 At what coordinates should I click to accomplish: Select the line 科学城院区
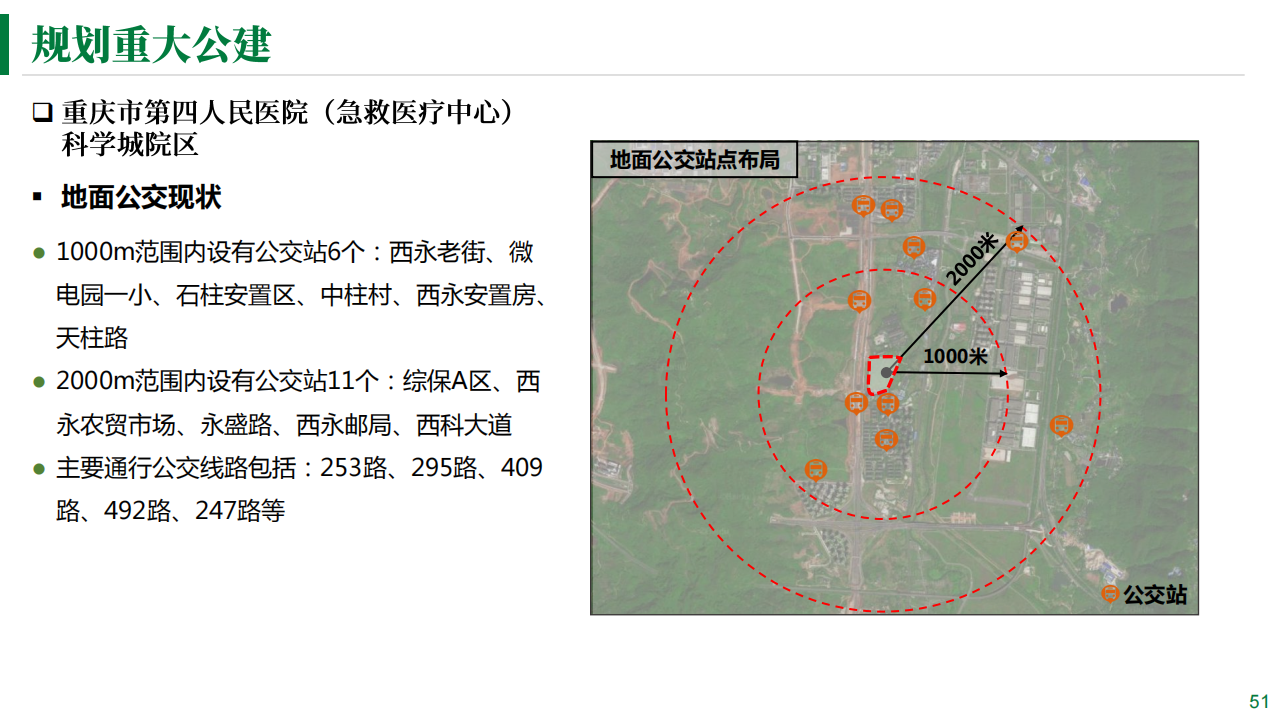pos(130,145)
